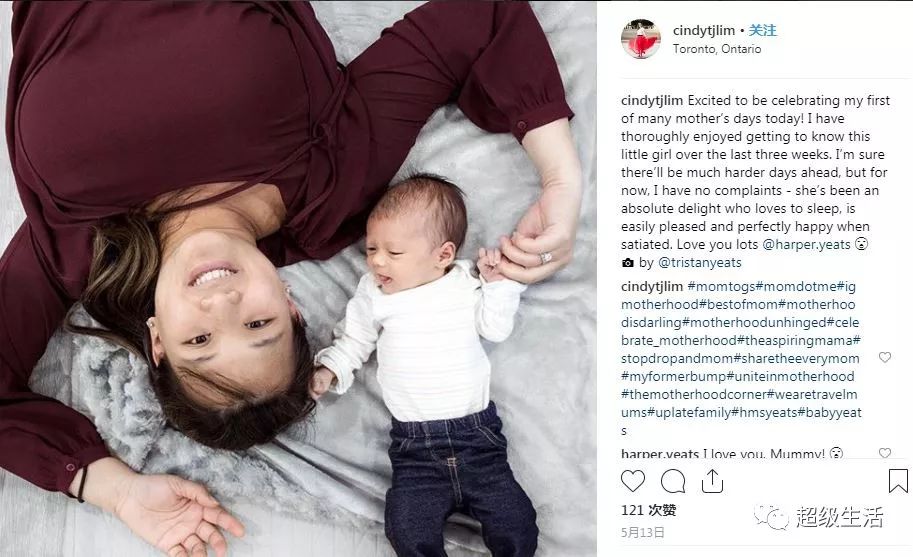View the 121 likes count
913x557 pixels.
[x=648, y=510]
